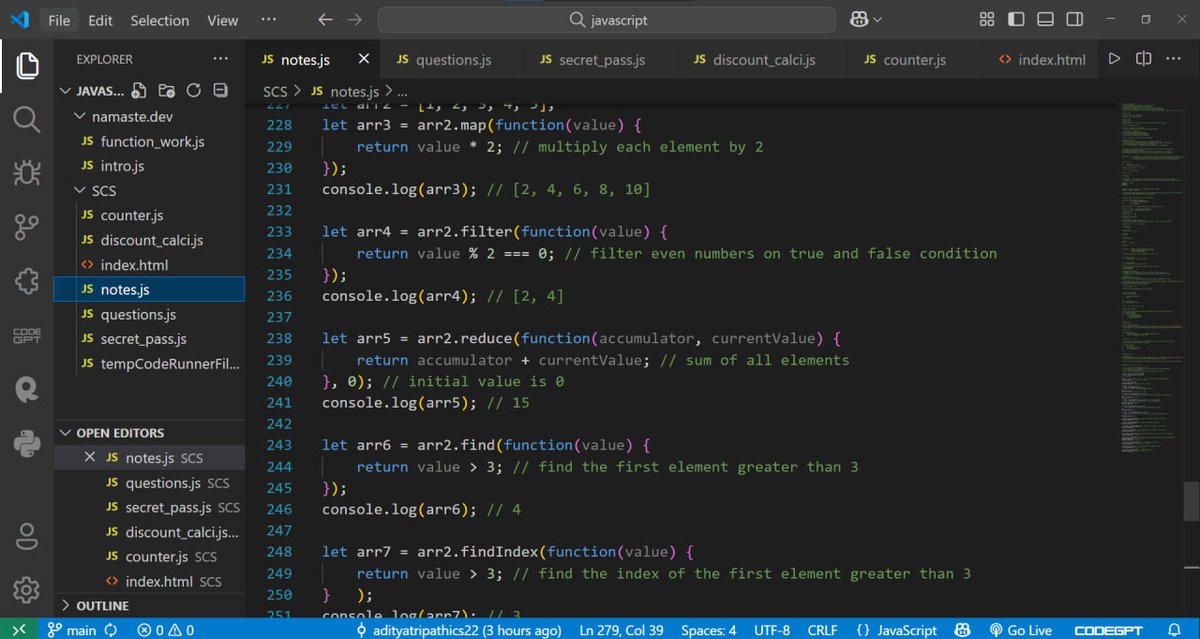Image resolution: width=1200 pixels, height=639 pixels.
Task: Open the Edit menu
Action: point(100,20)
